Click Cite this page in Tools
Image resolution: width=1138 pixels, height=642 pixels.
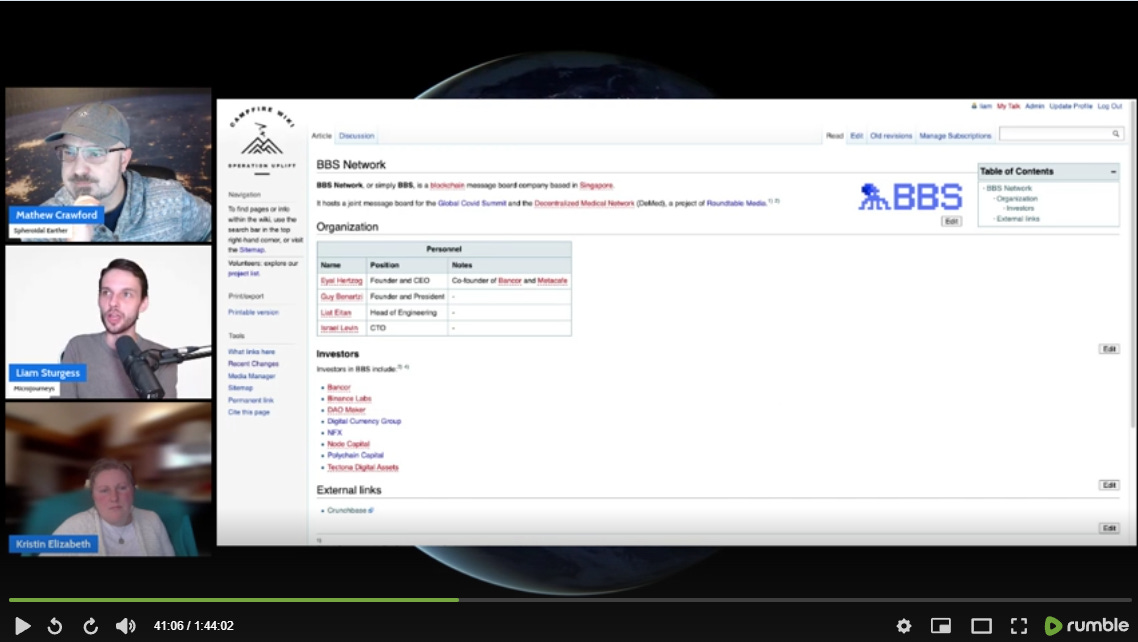(248, 412)
